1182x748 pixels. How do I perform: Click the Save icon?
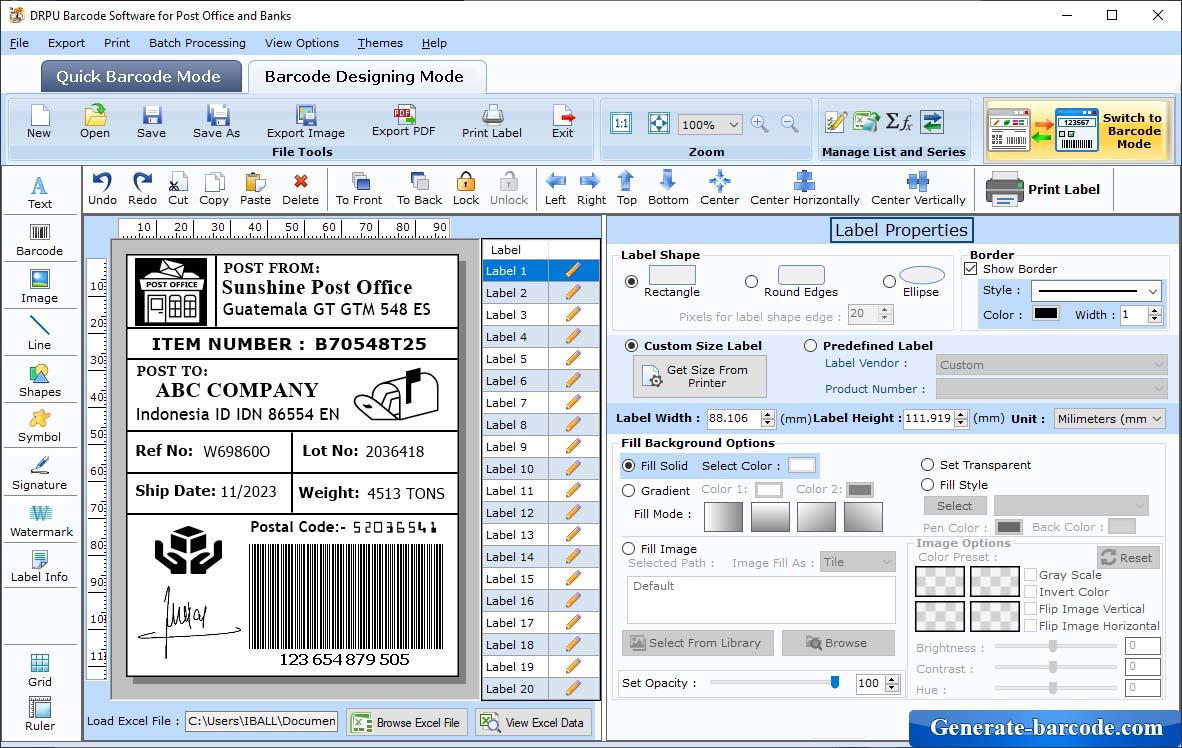tap(152, 121)
